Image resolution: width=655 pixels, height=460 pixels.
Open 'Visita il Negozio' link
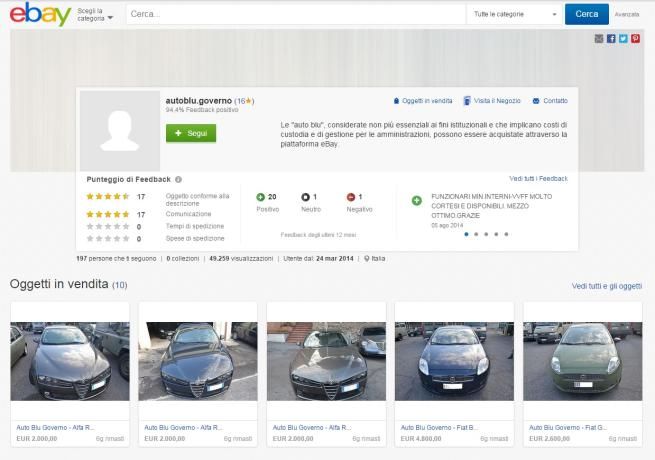(497, 101)
